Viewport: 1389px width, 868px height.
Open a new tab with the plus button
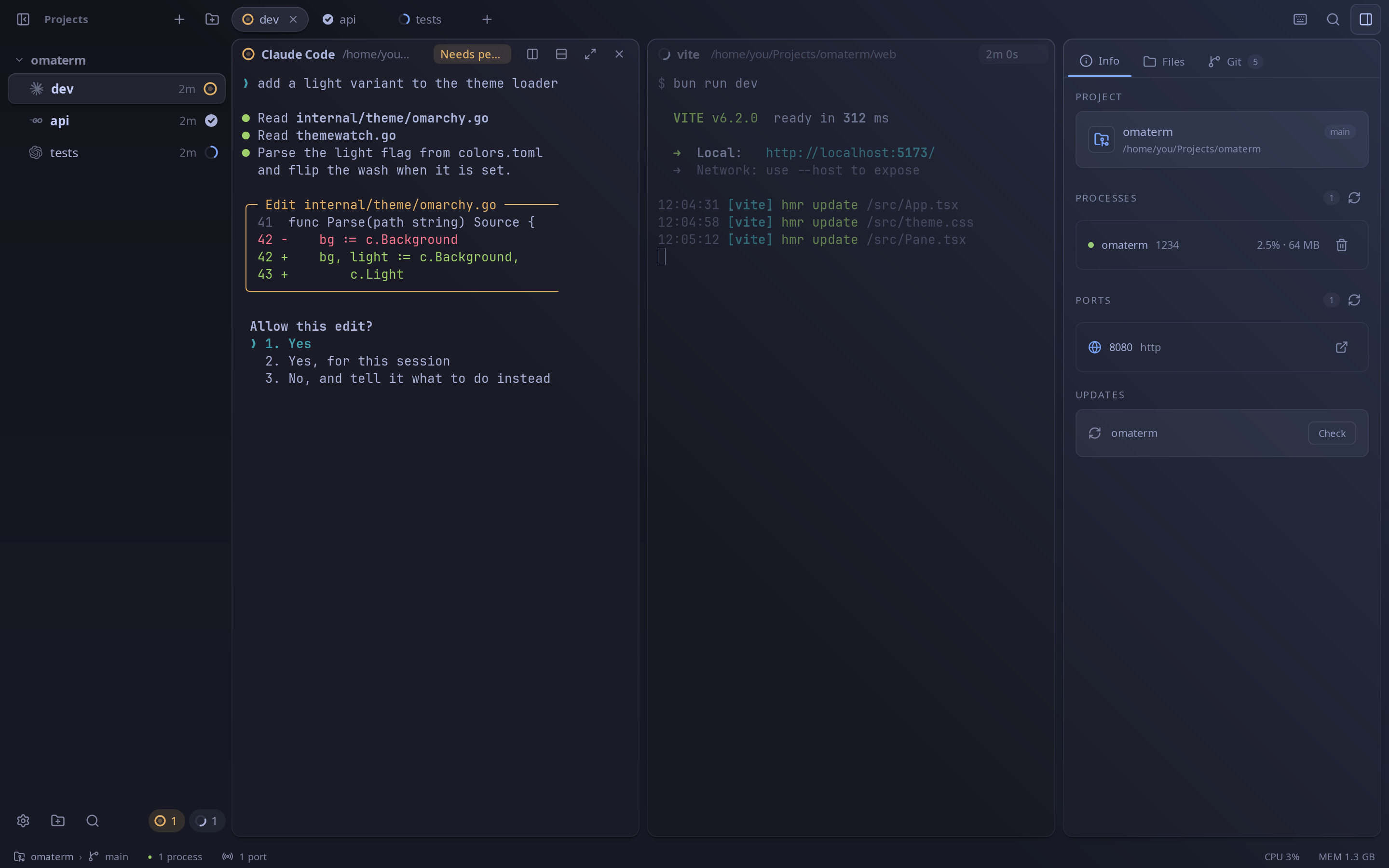point(487,19)
